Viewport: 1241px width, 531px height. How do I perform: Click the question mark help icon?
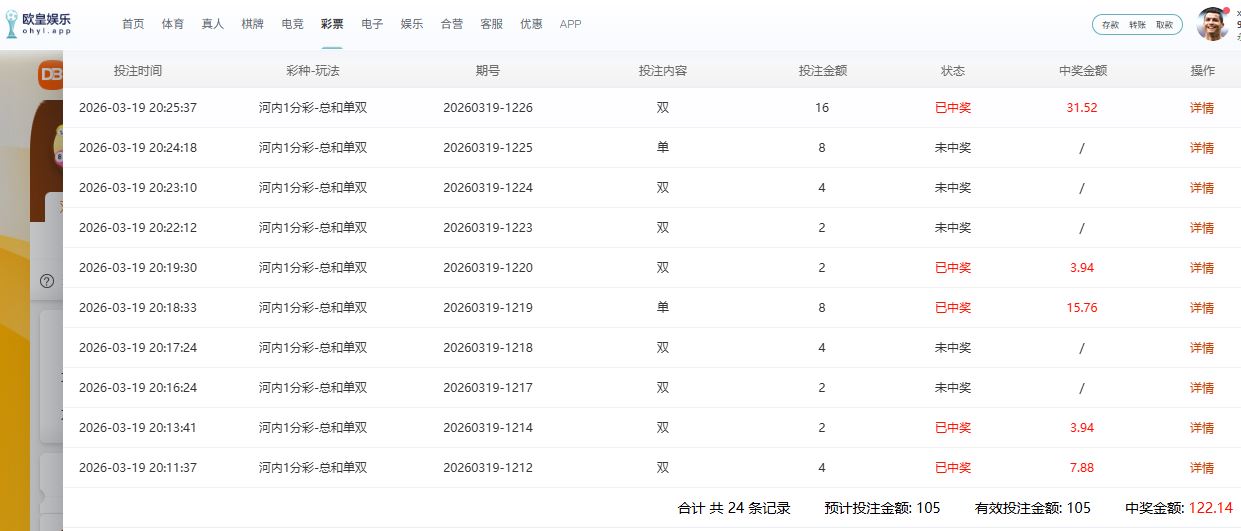46,281
